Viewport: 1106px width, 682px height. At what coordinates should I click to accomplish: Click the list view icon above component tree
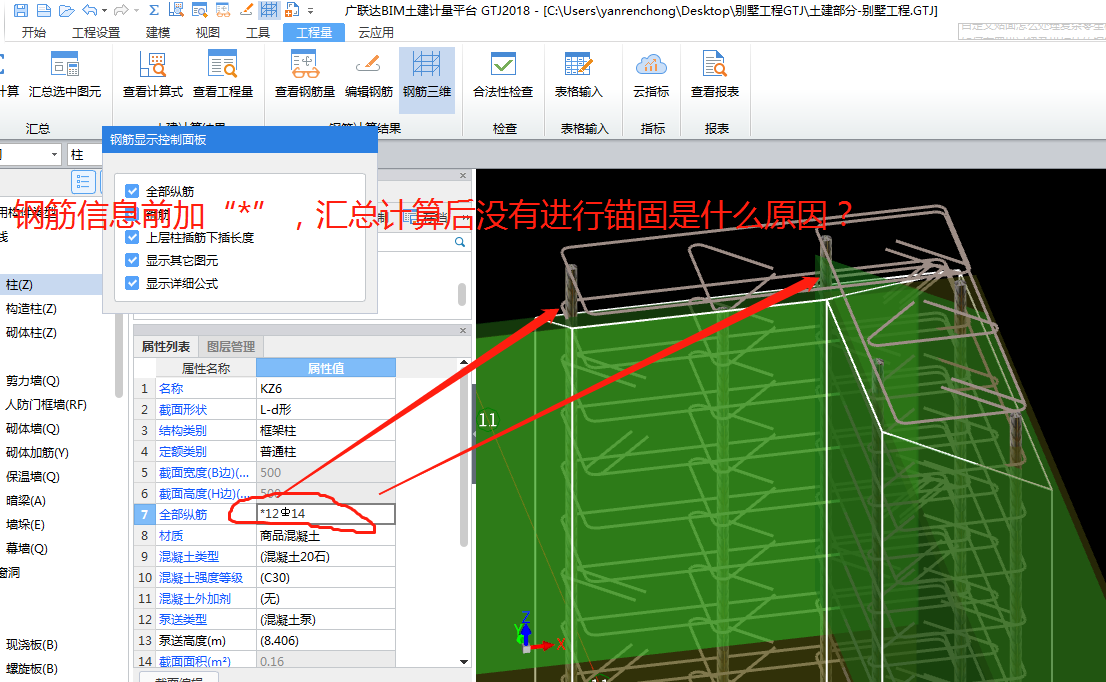83,182
